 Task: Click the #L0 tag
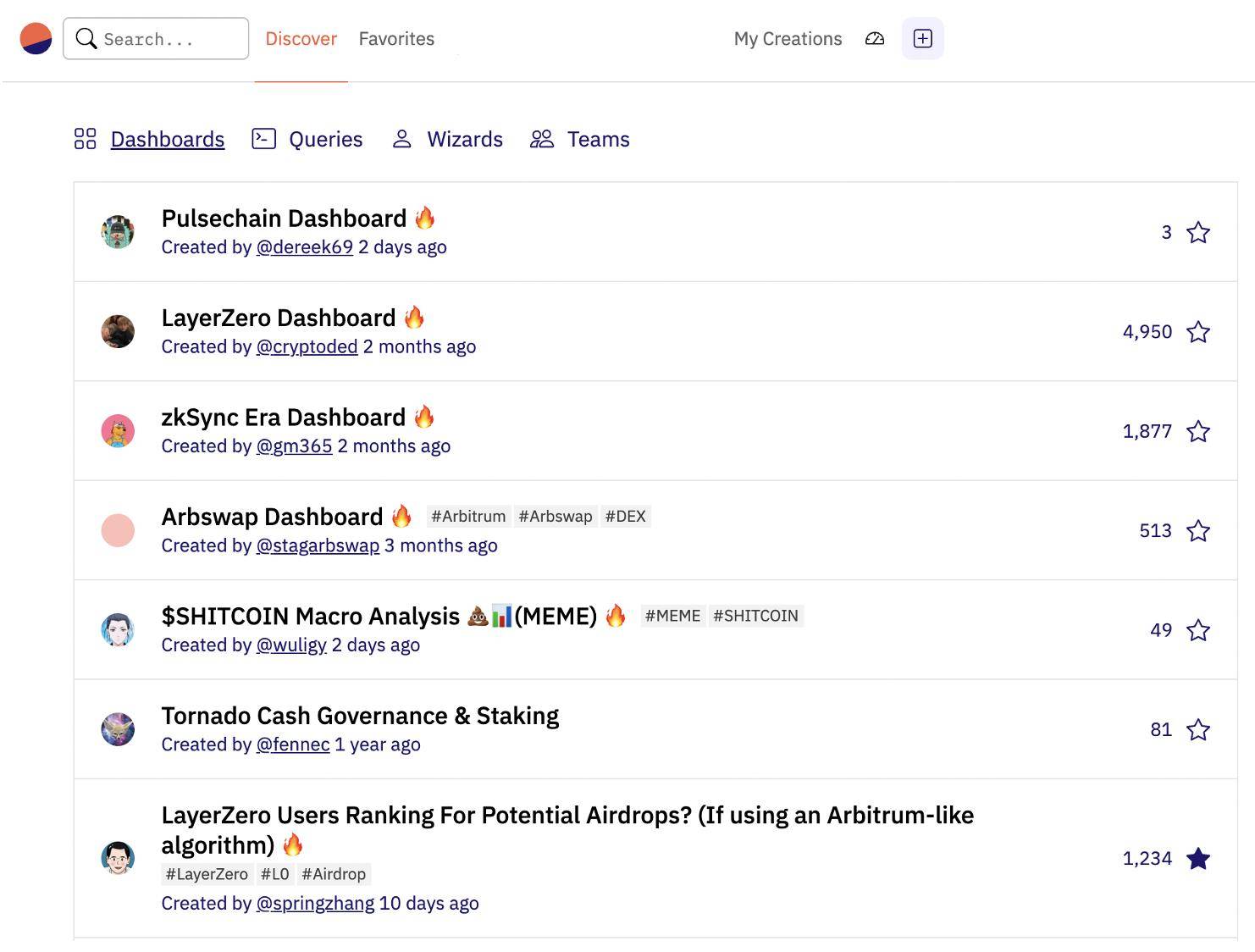click(275, 874)
